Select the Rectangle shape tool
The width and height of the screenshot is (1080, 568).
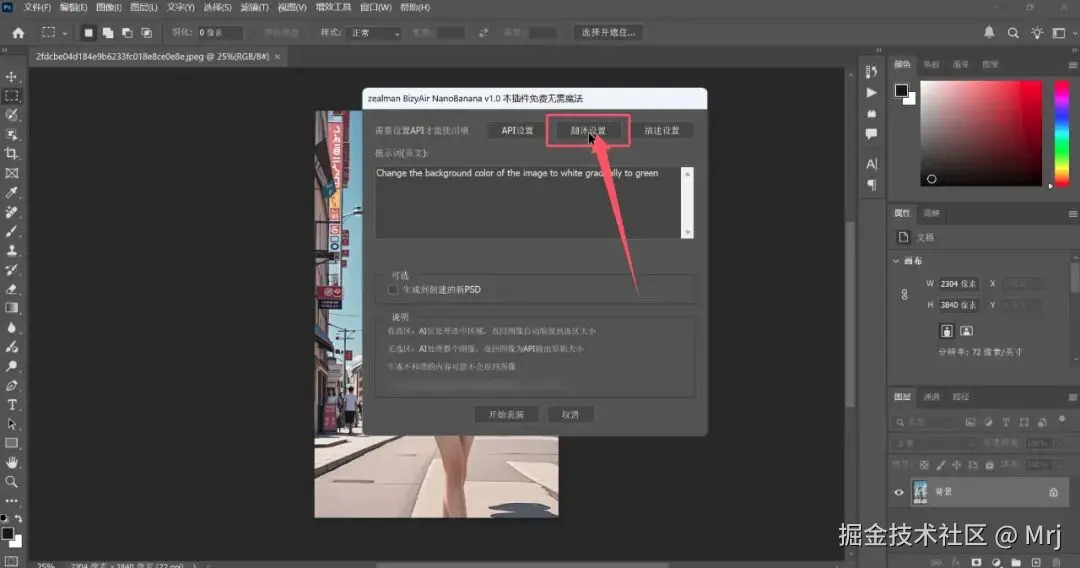pyautogui.click(x=12, y=443)
